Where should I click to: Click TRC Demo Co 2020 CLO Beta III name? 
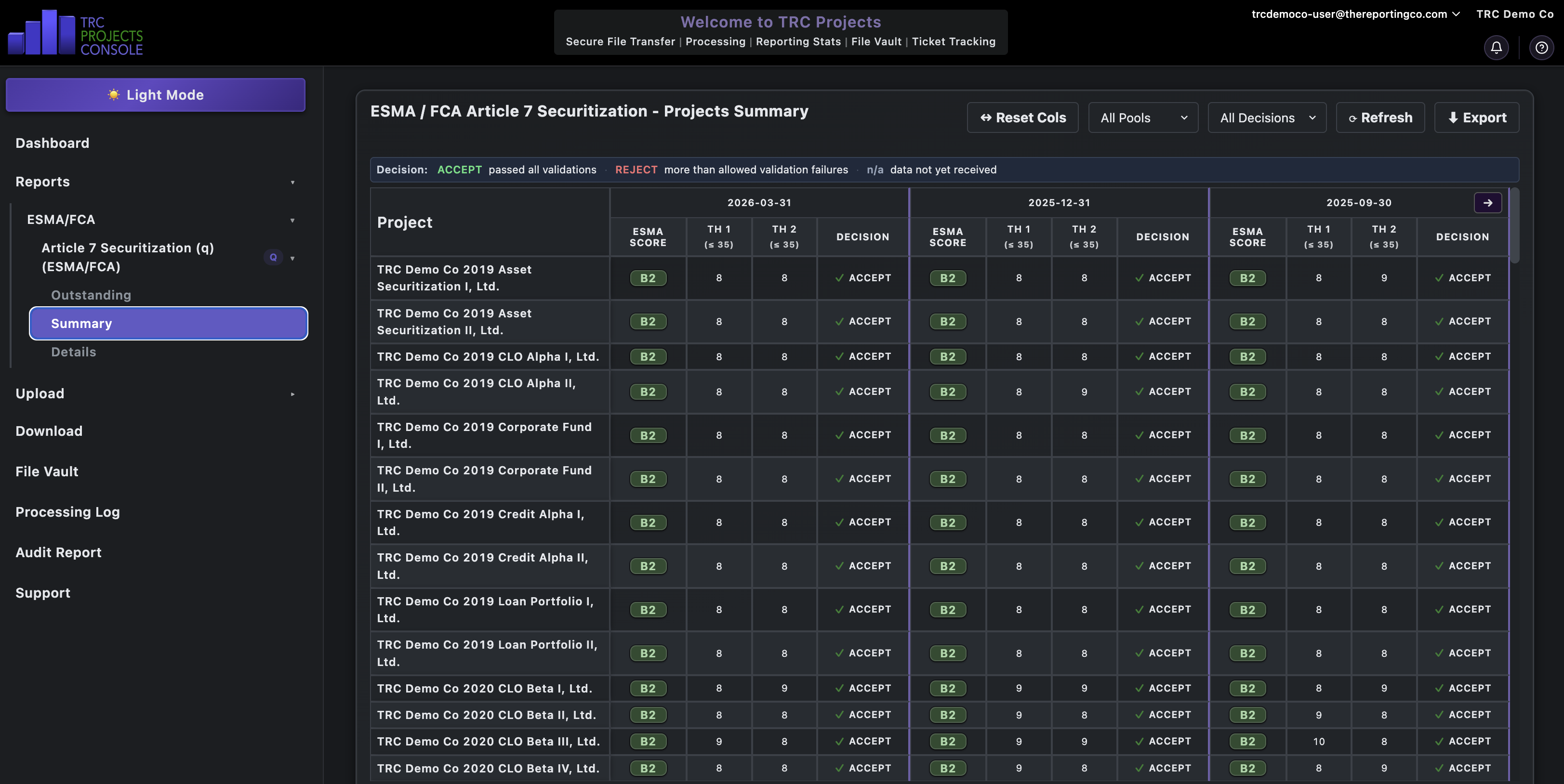click(488, 742)
